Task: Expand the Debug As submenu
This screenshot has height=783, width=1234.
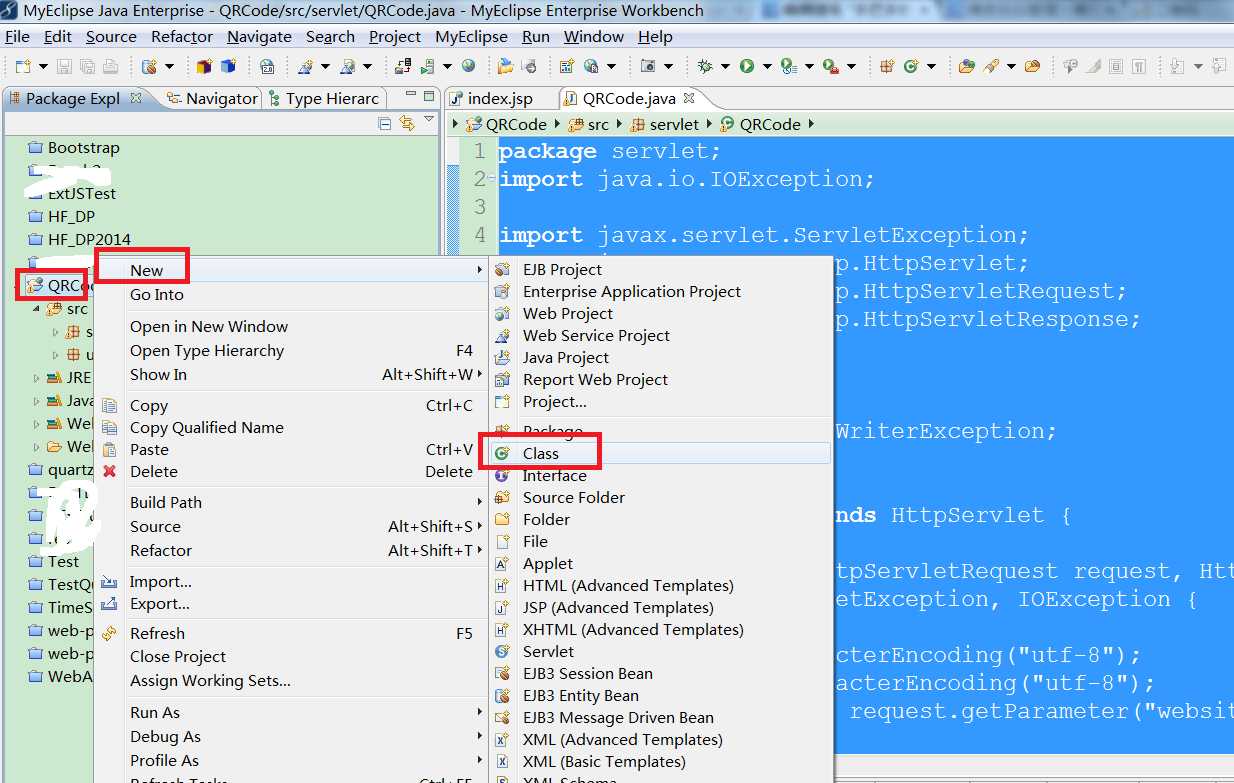Action: 291,736
